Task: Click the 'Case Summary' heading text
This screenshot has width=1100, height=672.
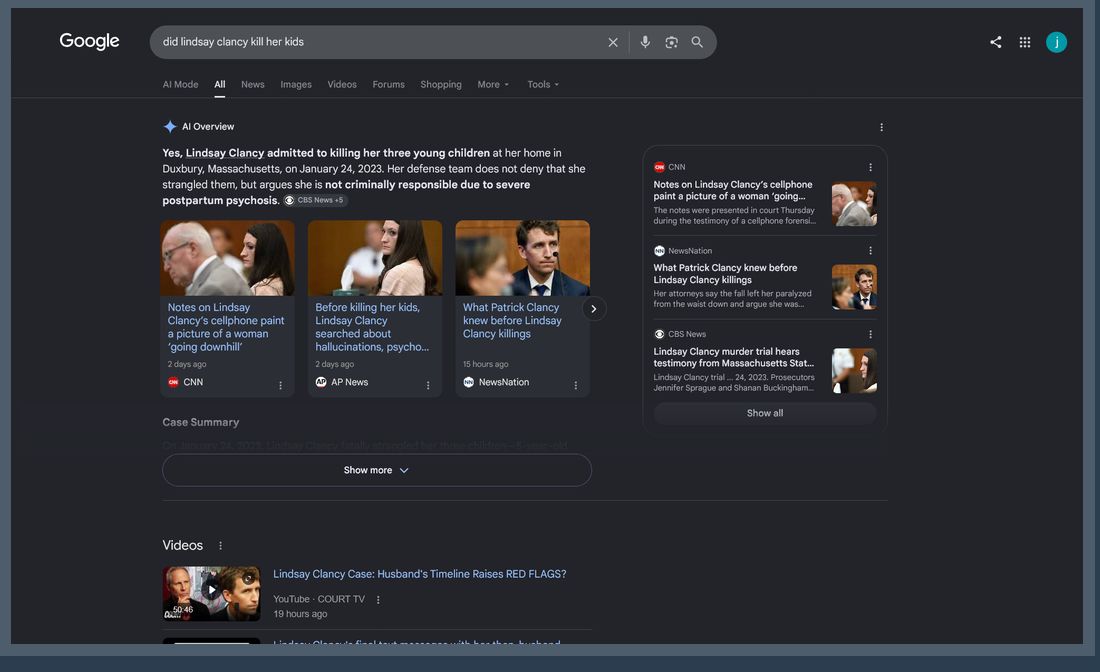Action: (x=201, y=422)
